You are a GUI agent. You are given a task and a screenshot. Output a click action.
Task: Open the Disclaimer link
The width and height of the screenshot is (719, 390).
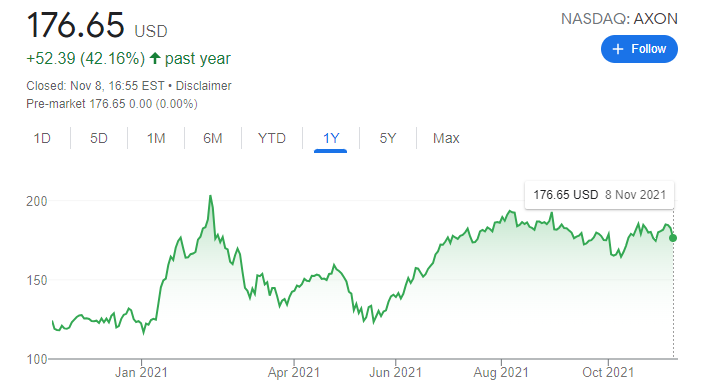[204, 86]
